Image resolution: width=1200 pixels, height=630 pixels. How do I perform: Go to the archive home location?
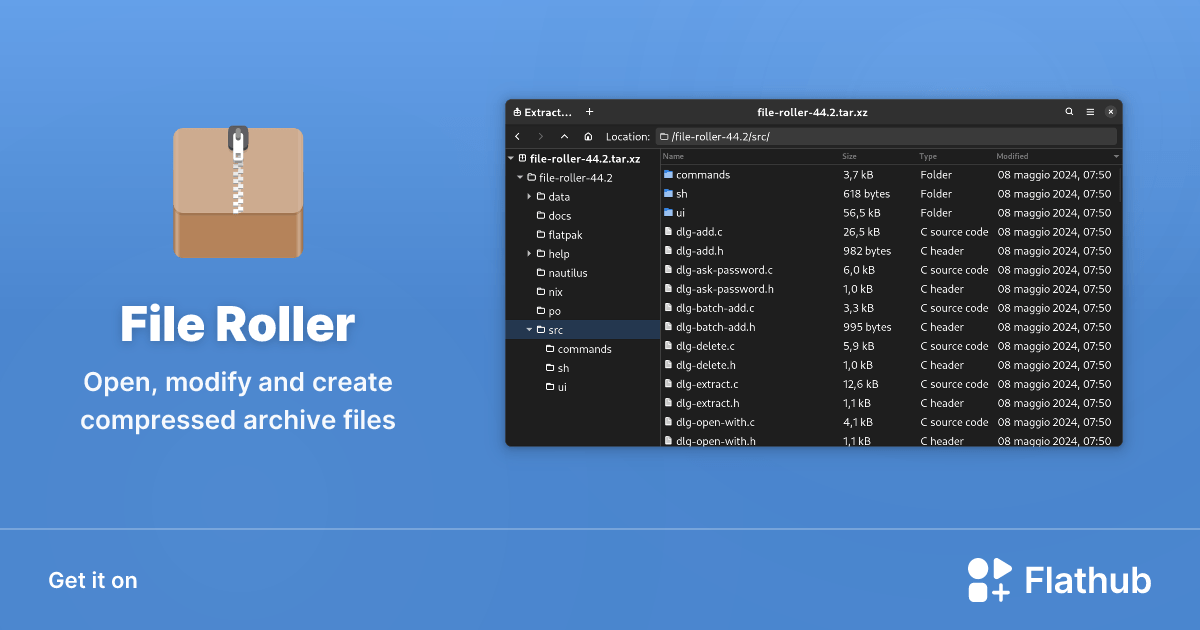tap(588, 136)
